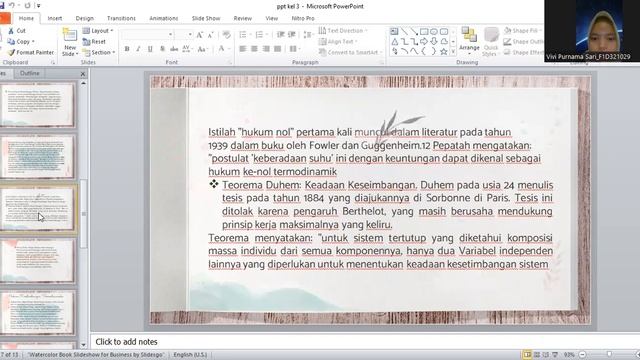
Task: Align text left in Paragraph group
Action: click(243, 49)
